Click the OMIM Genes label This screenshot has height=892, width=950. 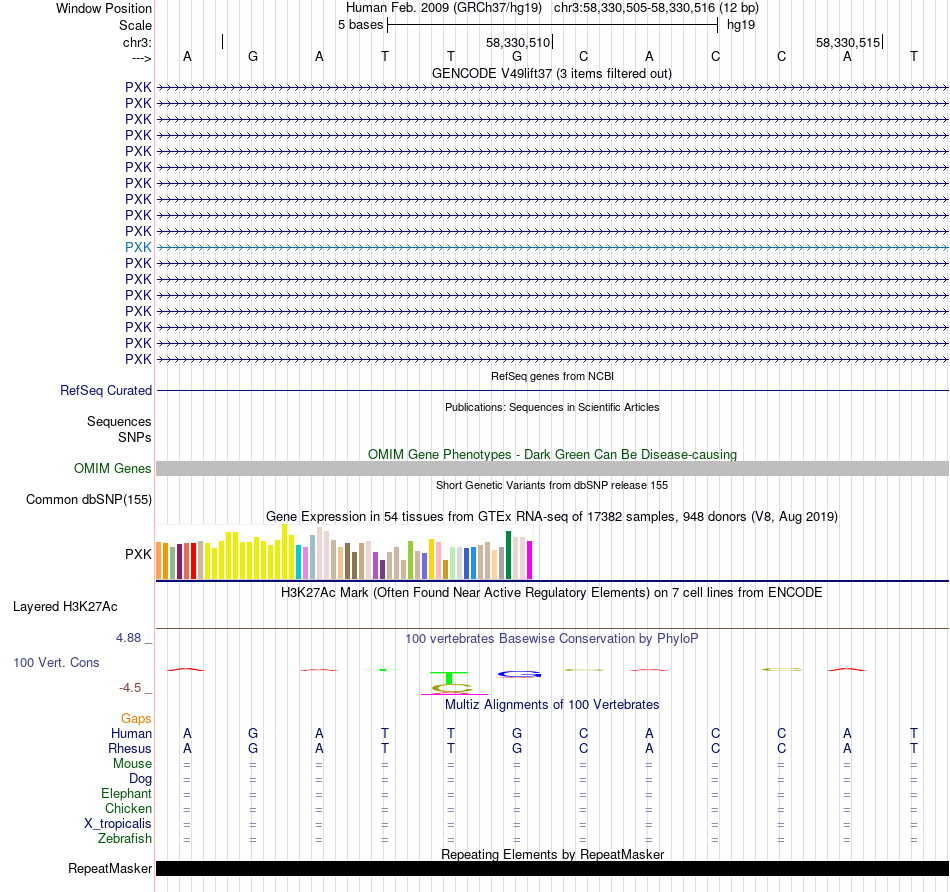click(112, 468)
